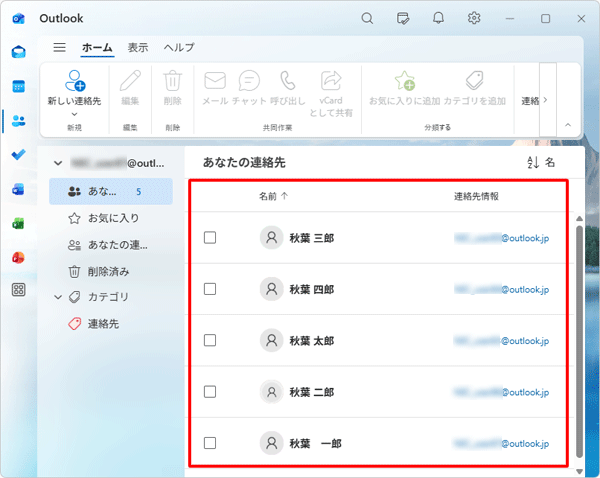Open 秋葉 一郎's email address link
The height and width of the screenshot is (478, 600).
click(x=502, y=443)
